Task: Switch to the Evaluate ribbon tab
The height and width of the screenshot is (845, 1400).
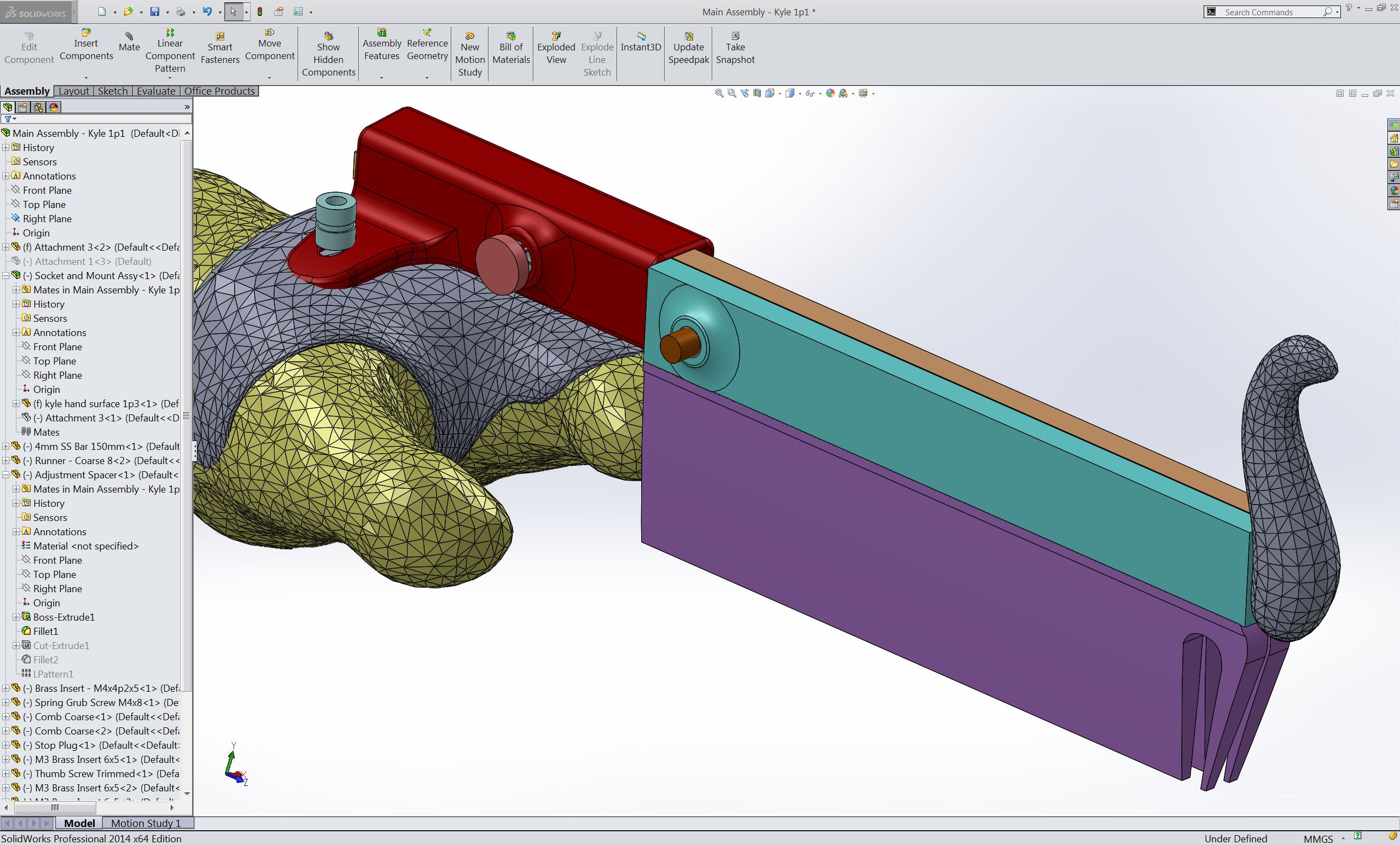Action: coord(156,91)
